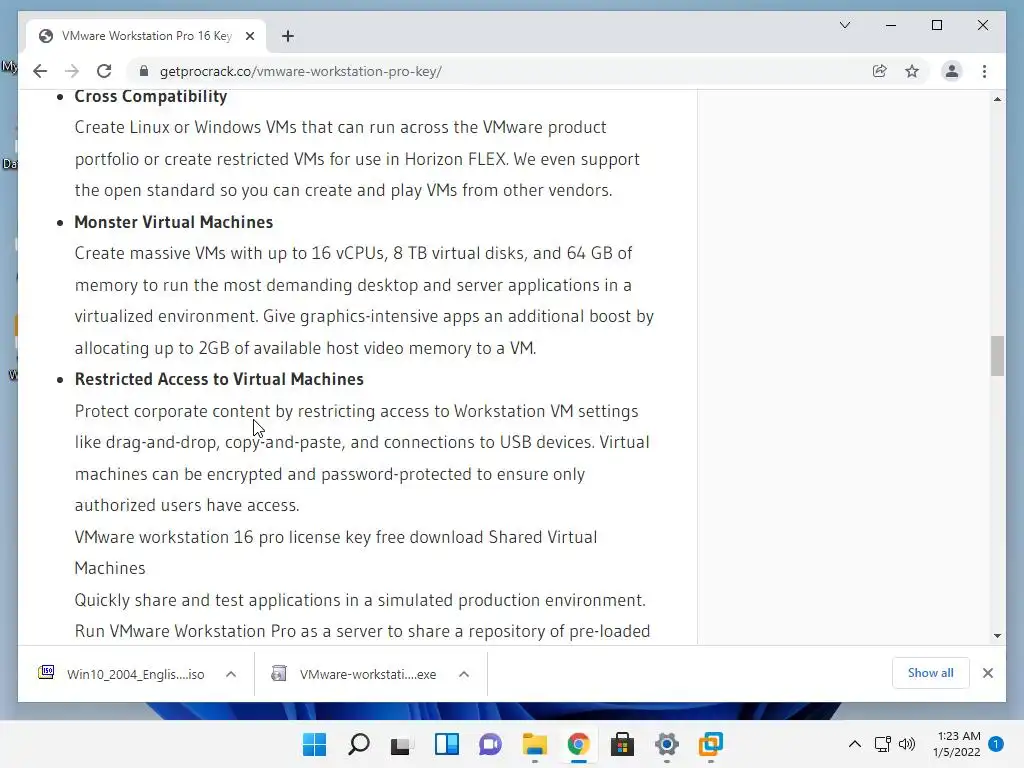Click the text 'authorized users have access.'
Image resolution: width=1024 pixels, height=768 pixels.
(x=187, y=505)
